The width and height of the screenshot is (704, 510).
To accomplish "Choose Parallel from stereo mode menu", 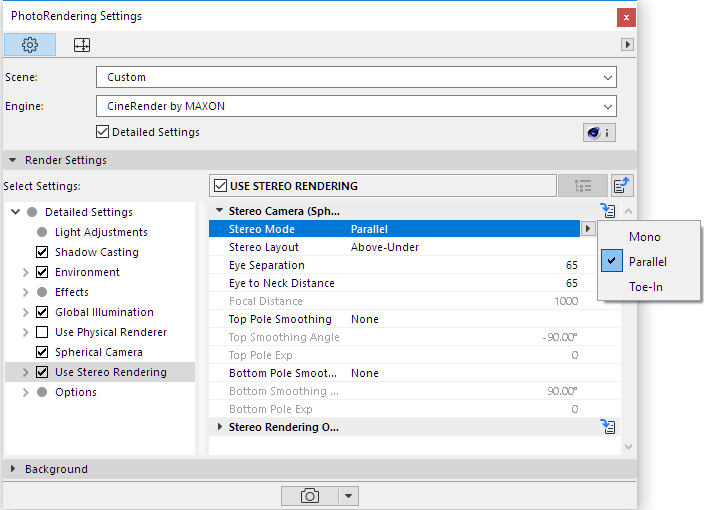I will tap(648, 261).
